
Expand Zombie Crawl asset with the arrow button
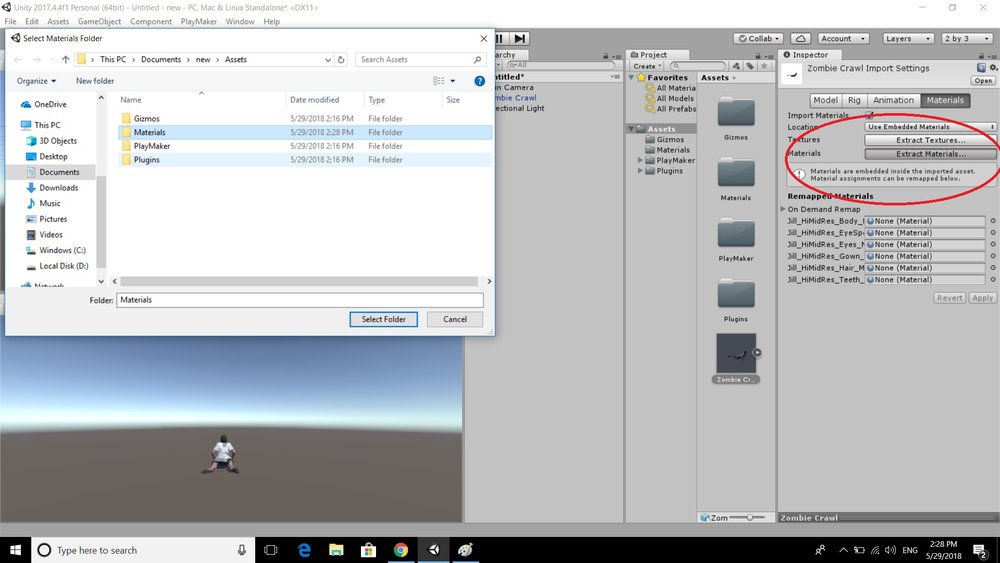tap(757, 353)
